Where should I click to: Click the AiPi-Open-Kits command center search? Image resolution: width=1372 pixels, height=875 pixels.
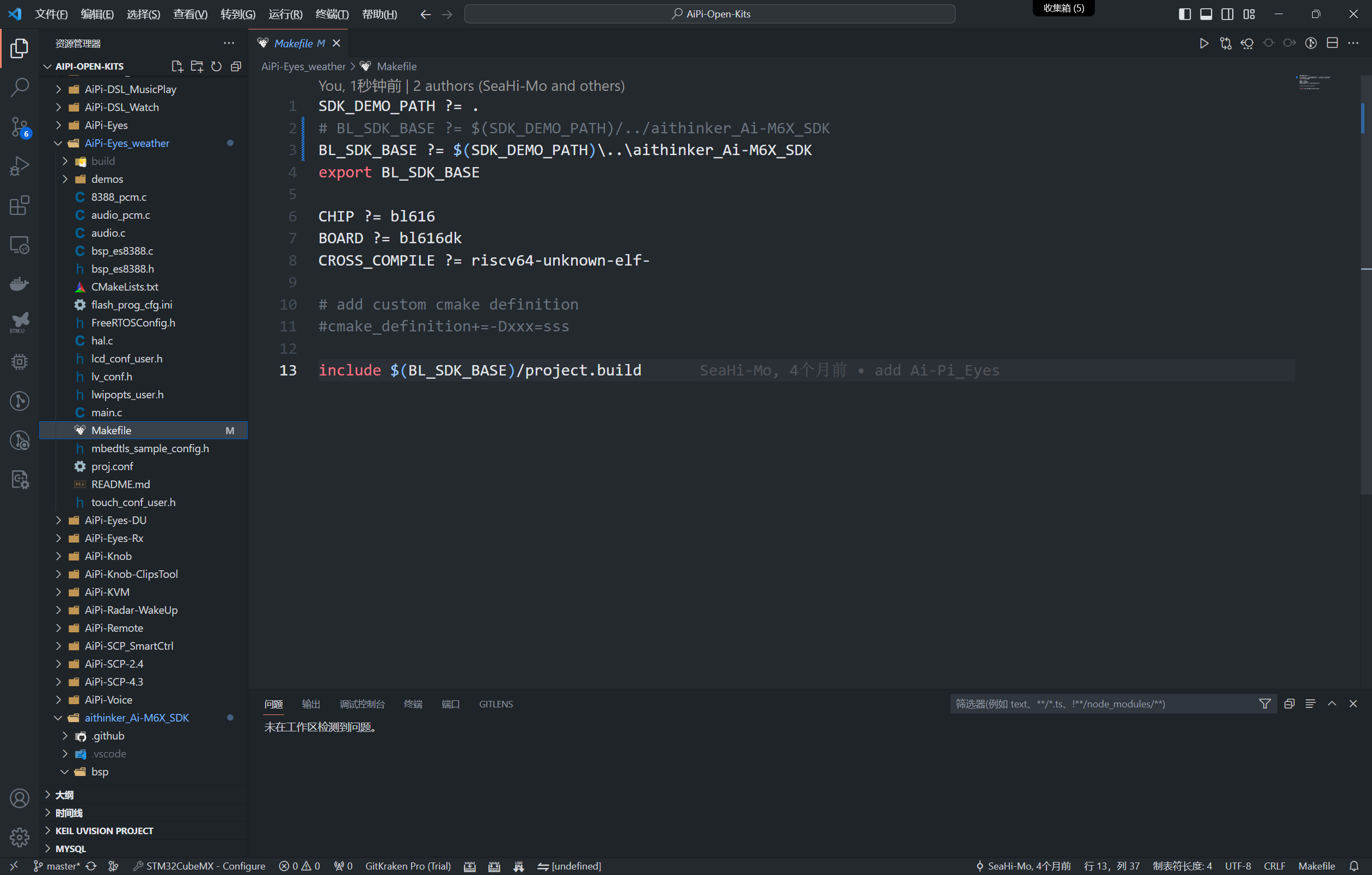(x=710, y=14)
